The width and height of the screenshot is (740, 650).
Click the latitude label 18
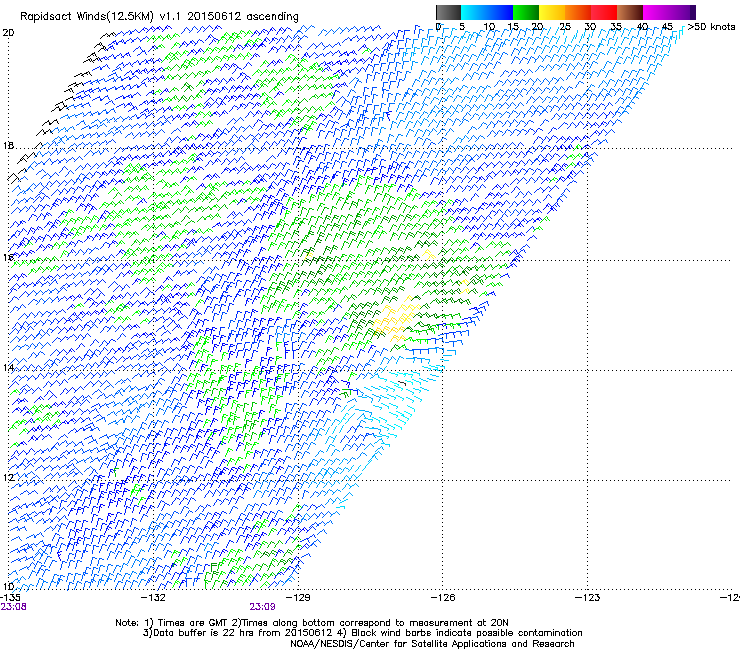pos(8,145)
